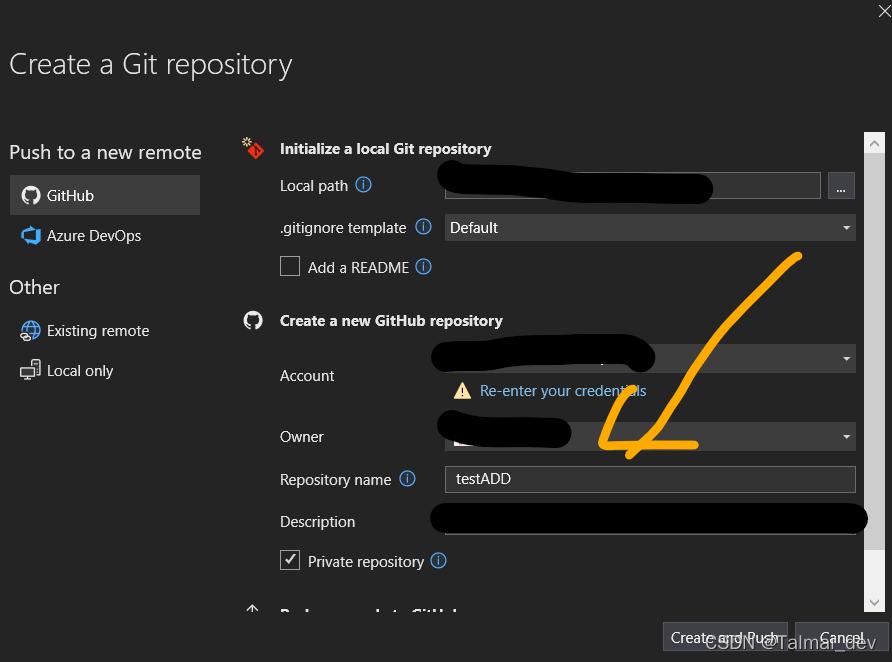
Task: Open the Private repository info icon
Action: click(x=439, y=561)
